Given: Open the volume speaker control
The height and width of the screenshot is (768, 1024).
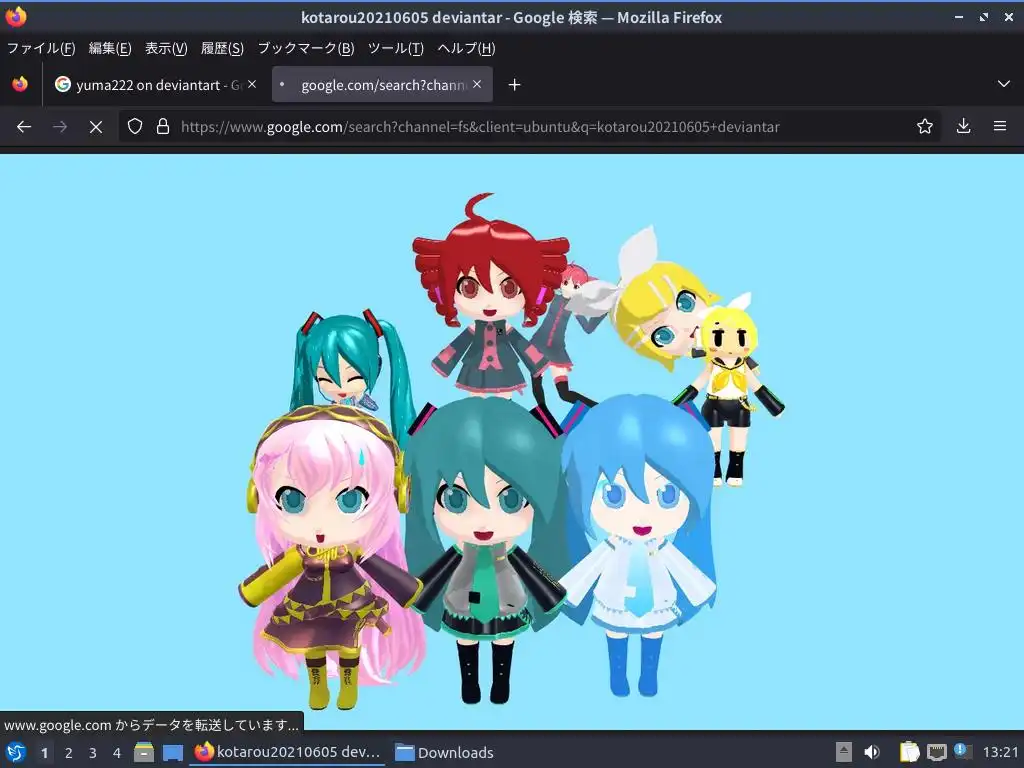Looking at the screenshot, I should pos(872,752).
